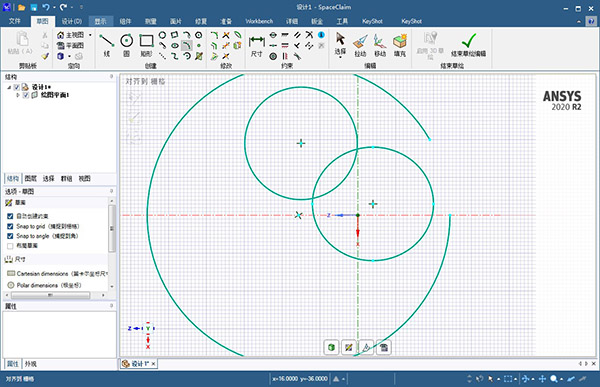Screen dimensions: 600x387
Task: Select the construction line dashed icon
Action: pos(162,56)
